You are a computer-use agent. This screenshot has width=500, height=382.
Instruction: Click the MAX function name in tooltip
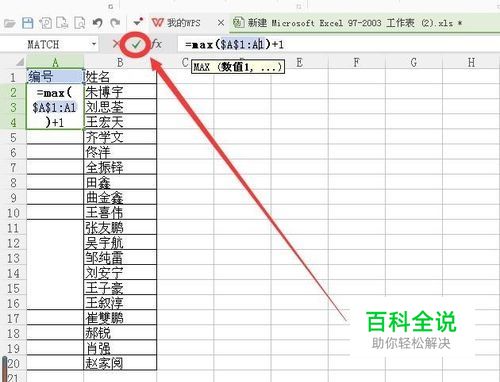pyautogui.click(x=201, y=67)
